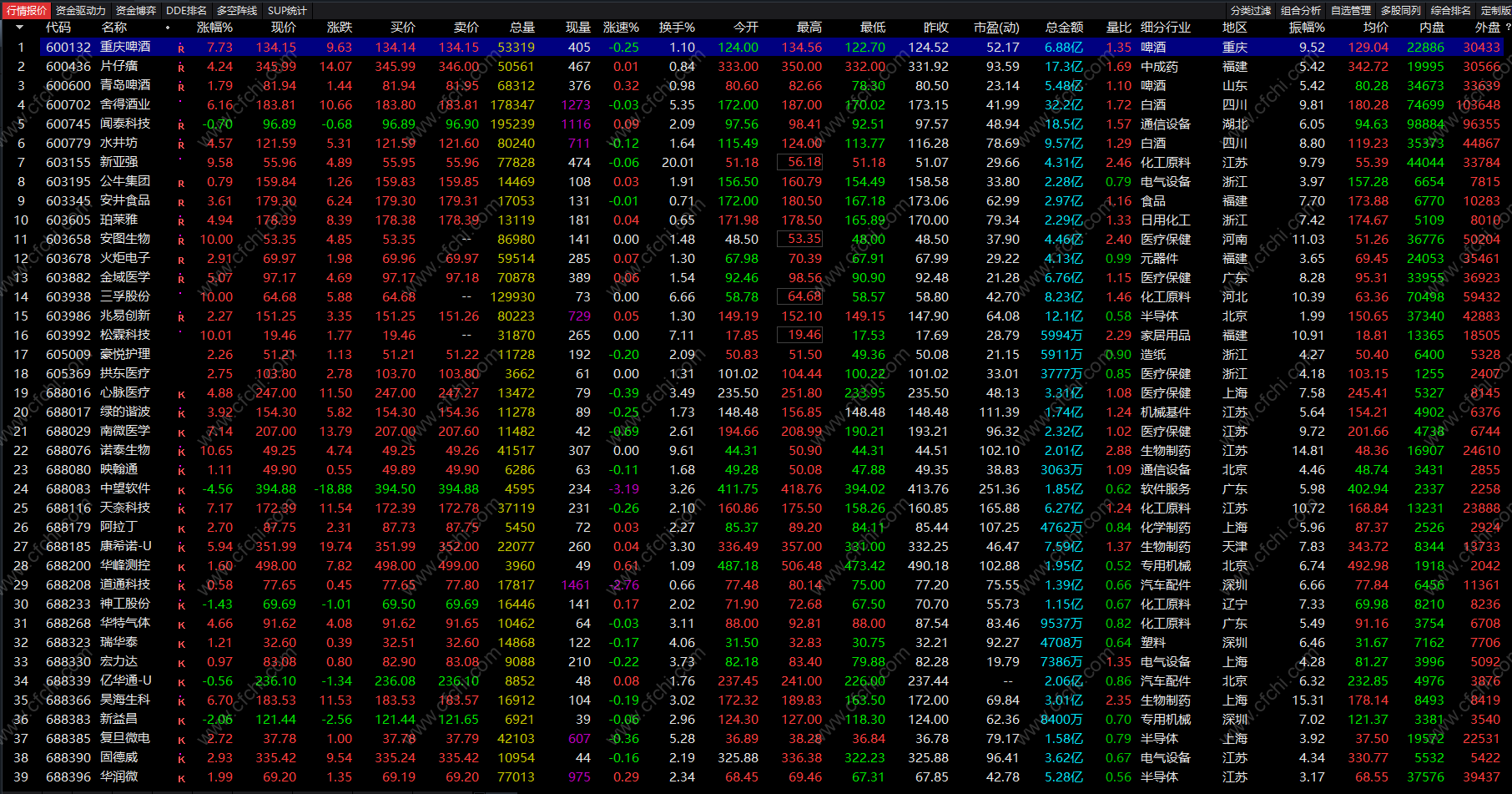Click the 分类过滤 button
The width and height of the screenshot is (1512, 794).
click(x=1251, y=10)
